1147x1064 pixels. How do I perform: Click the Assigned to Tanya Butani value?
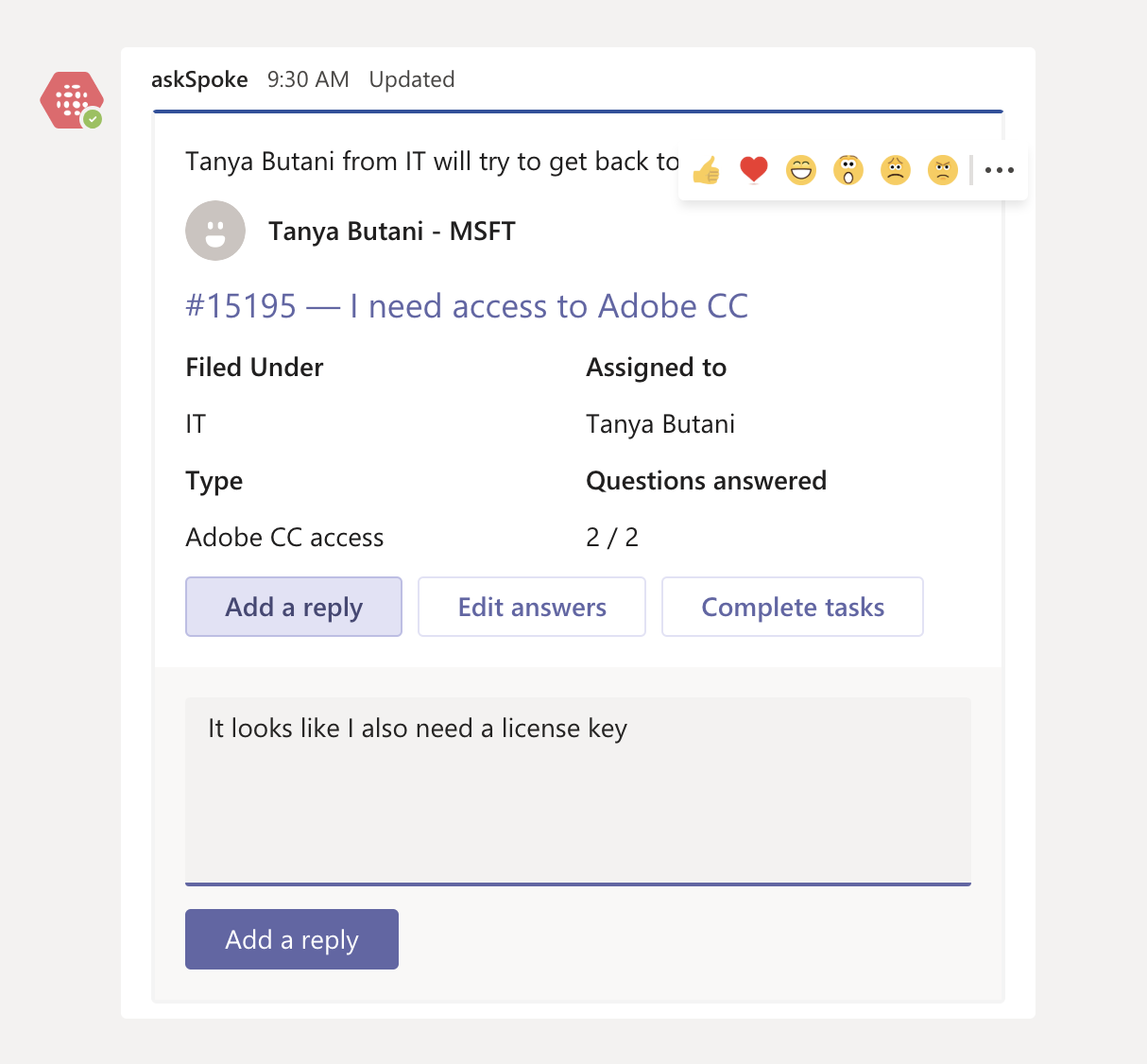click(x=660, y=424)
